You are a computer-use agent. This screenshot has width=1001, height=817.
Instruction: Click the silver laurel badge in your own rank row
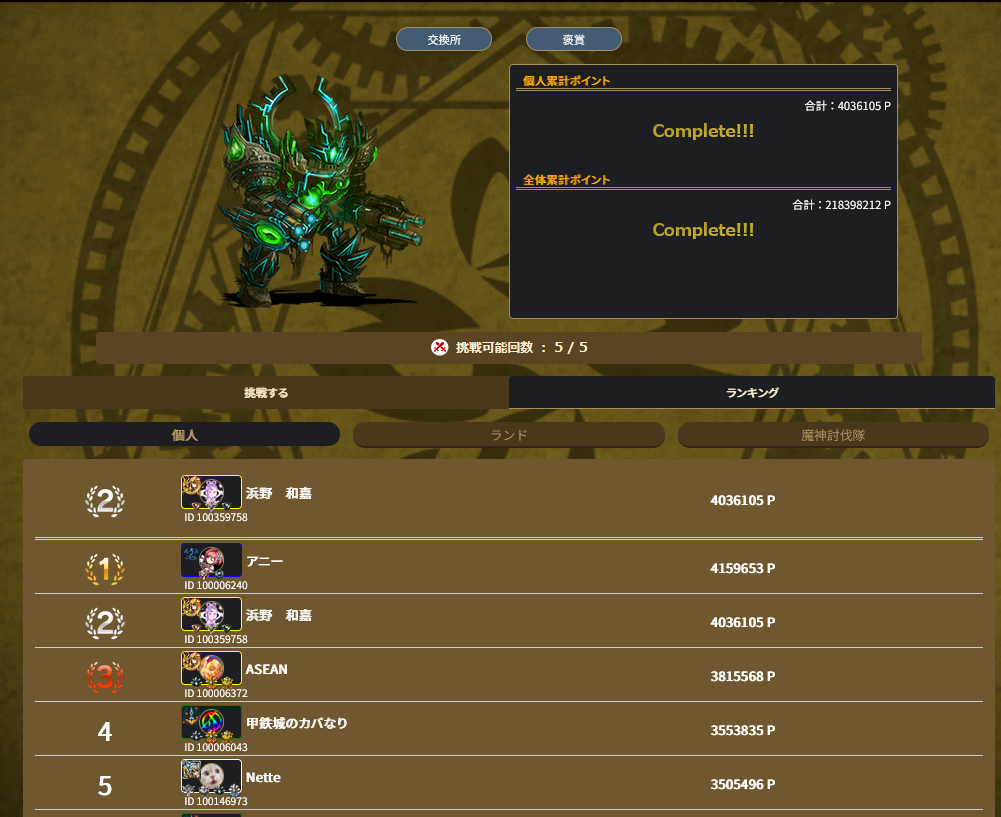click(105, 500)
